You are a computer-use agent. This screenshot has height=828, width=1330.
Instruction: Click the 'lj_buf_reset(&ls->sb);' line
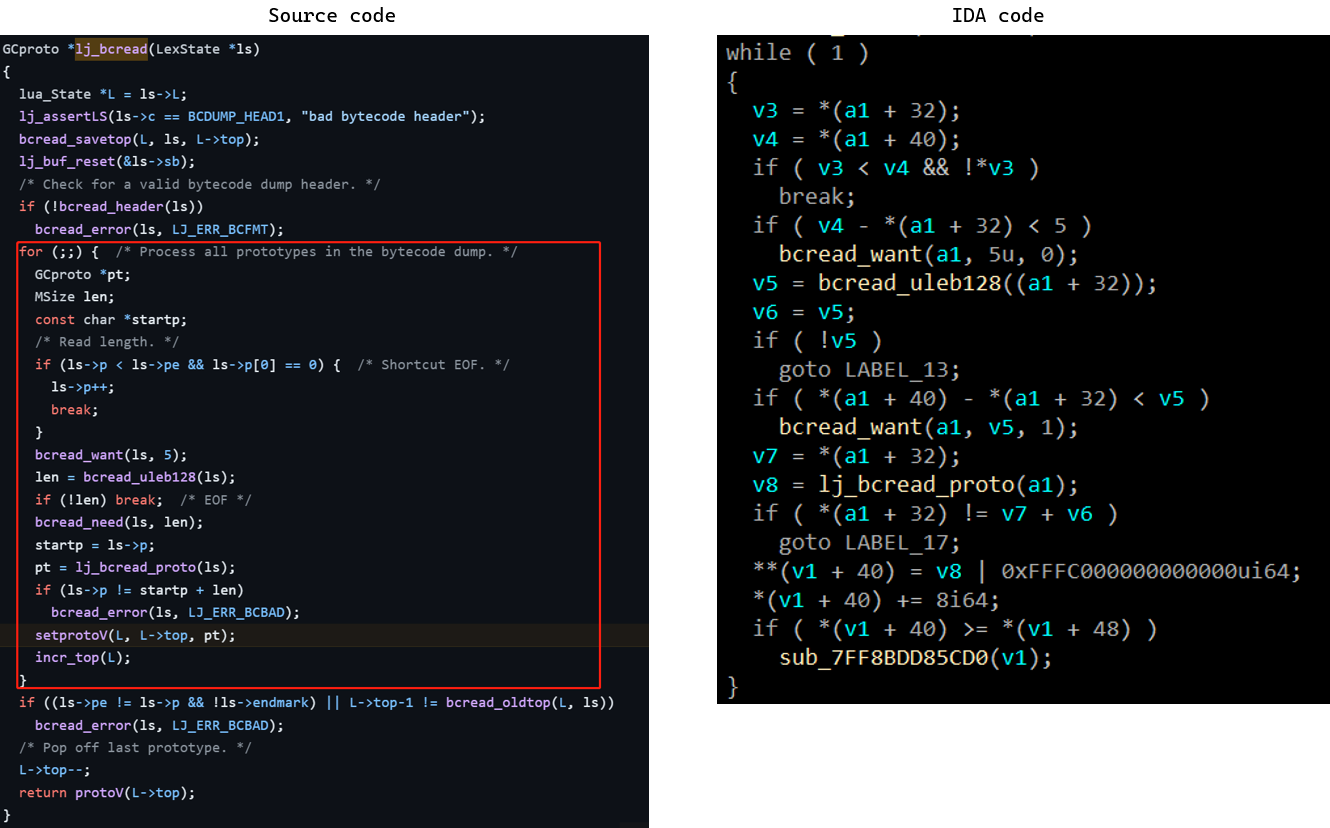tap(107, 161)
